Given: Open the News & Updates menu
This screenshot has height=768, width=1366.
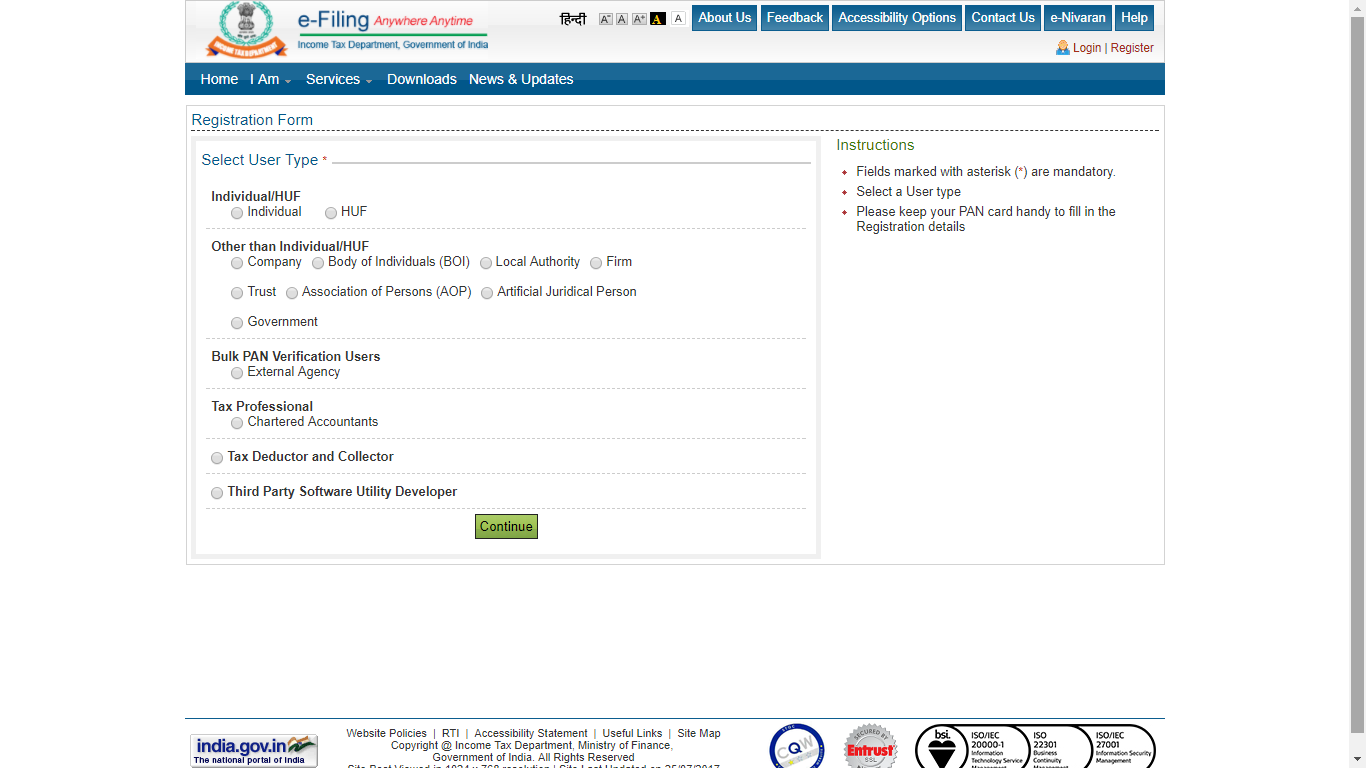Looking at the screenshot, I should 521,79.
